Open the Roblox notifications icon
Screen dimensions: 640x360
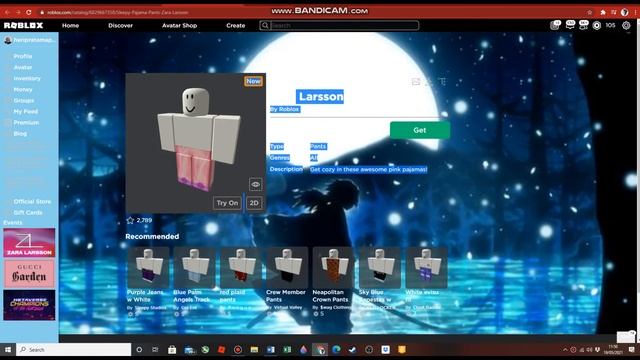pyautogui.click(x=555, y=25)
